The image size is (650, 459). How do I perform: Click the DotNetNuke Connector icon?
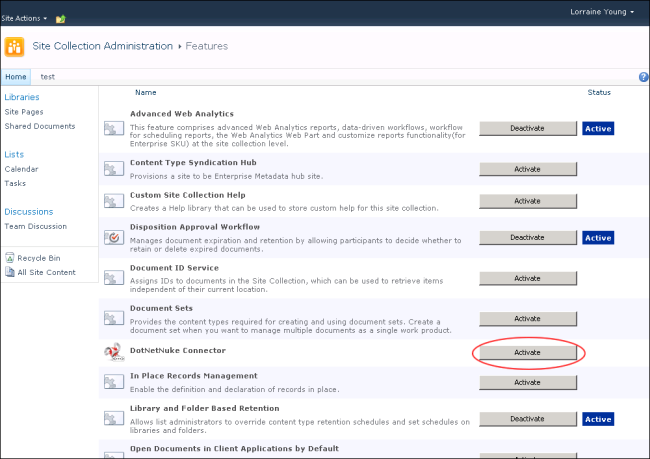tap(114, 352)
